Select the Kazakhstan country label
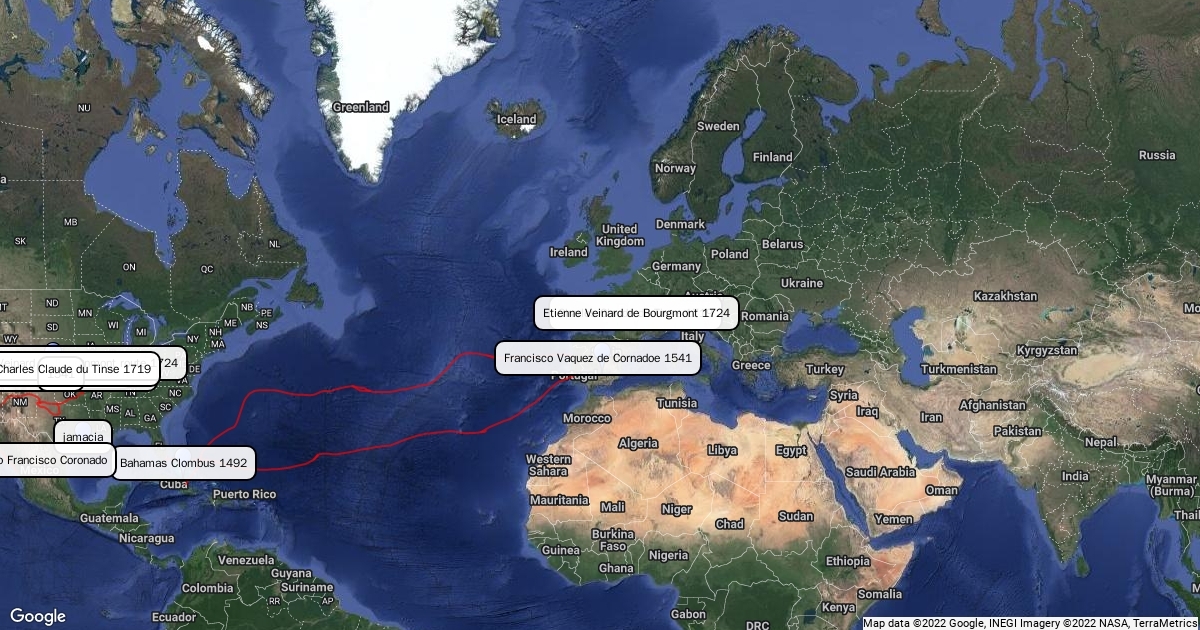 click(x=1005, y=297)
